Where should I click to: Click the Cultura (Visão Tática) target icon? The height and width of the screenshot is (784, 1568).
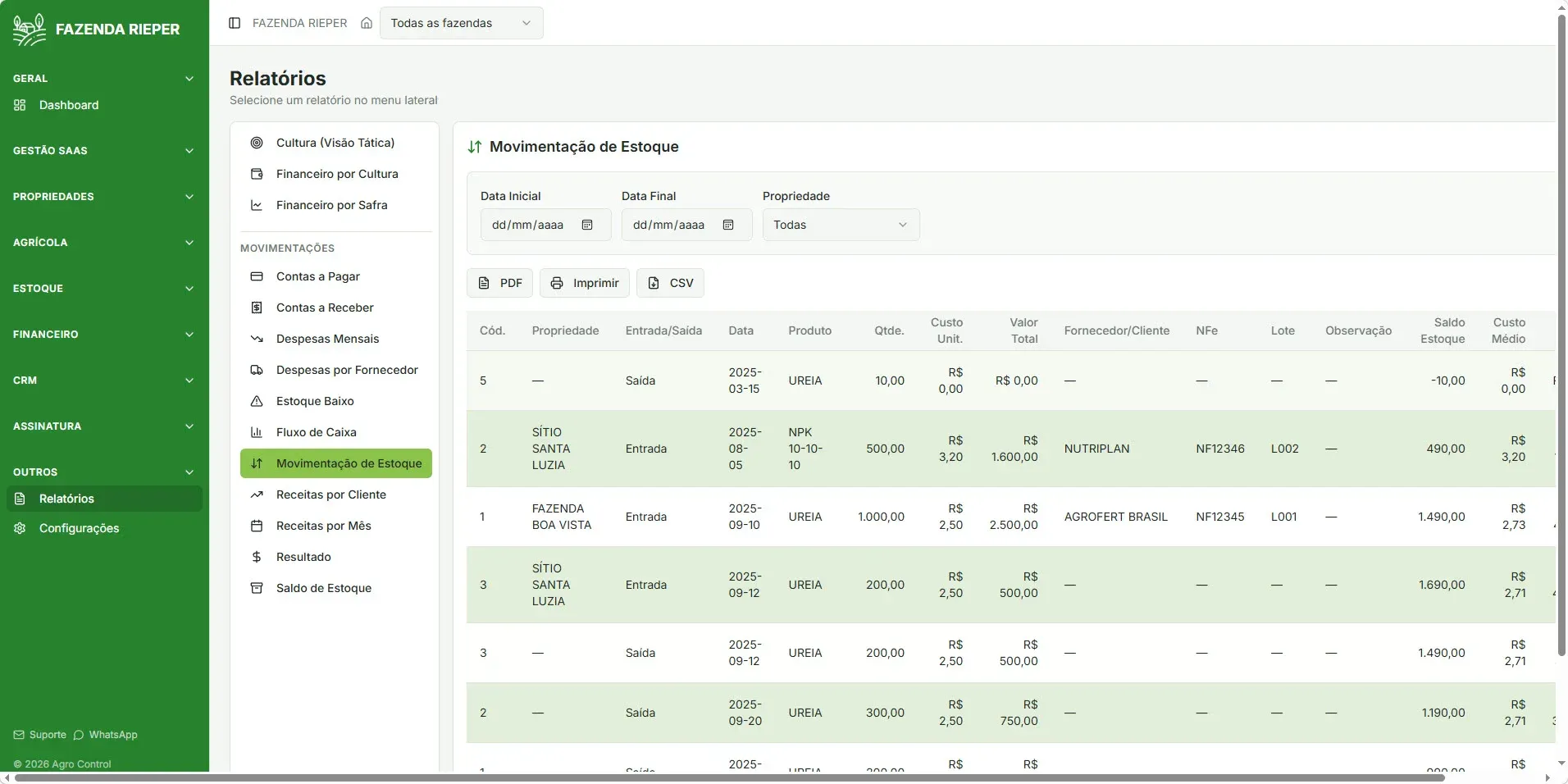[x=257, y=143]
